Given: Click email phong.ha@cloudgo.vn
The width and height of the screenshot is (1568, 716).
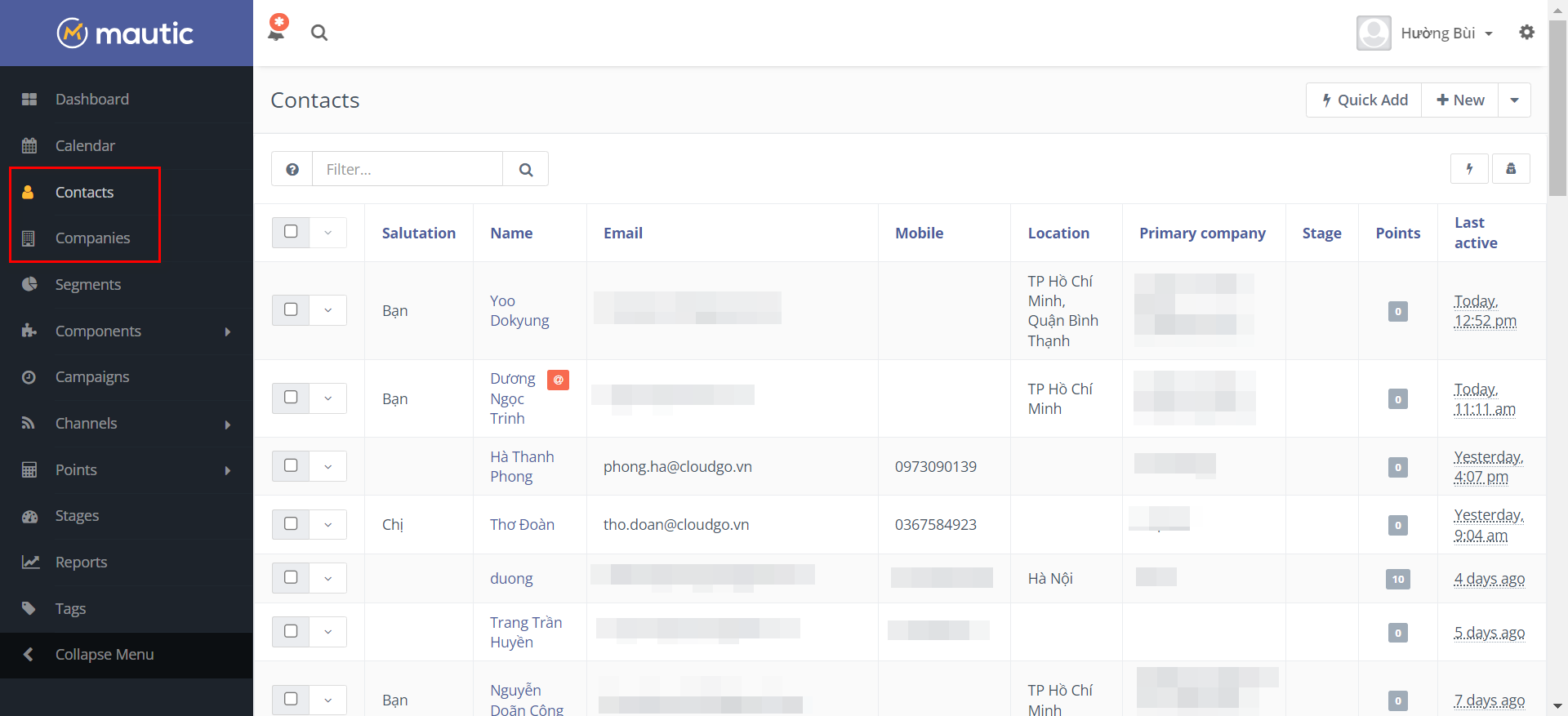Looking at the screenshot, I should pos(678,467).
